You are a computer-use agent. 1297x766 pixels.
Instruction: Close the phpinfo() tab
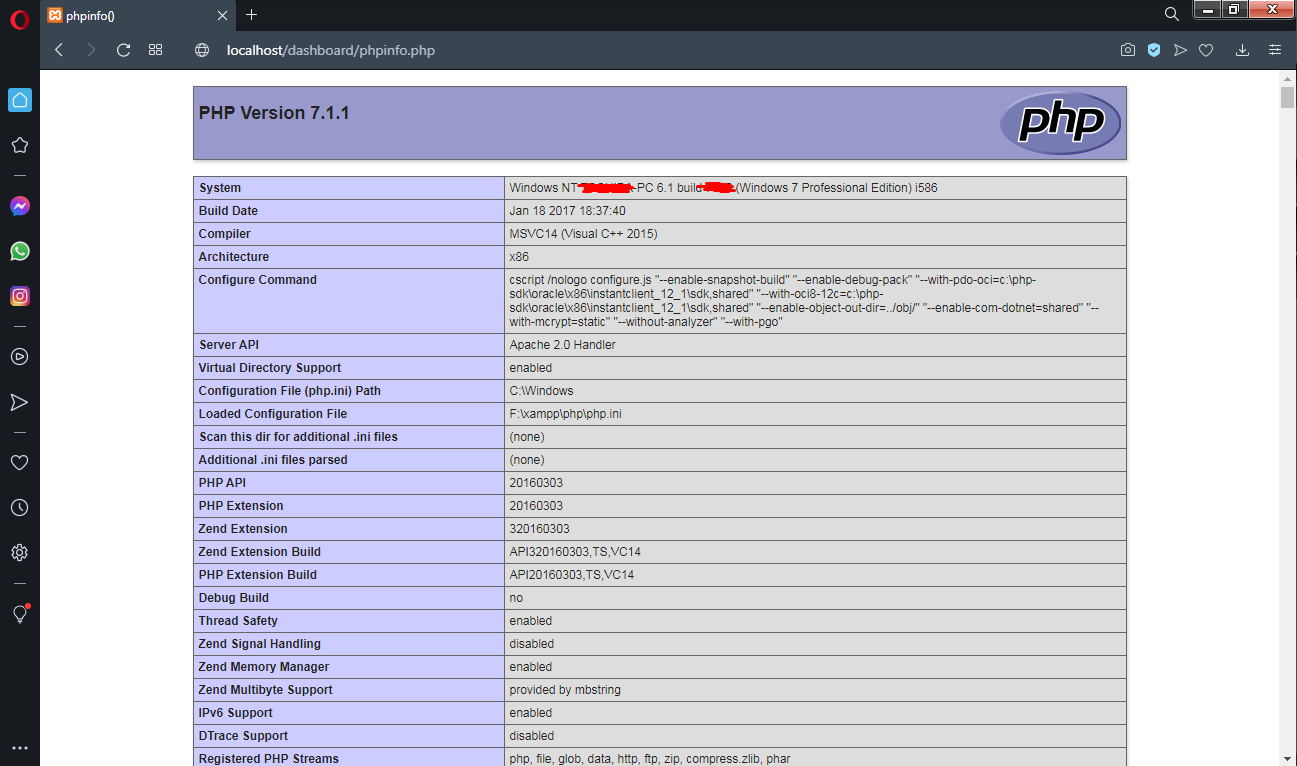(222, 15)
